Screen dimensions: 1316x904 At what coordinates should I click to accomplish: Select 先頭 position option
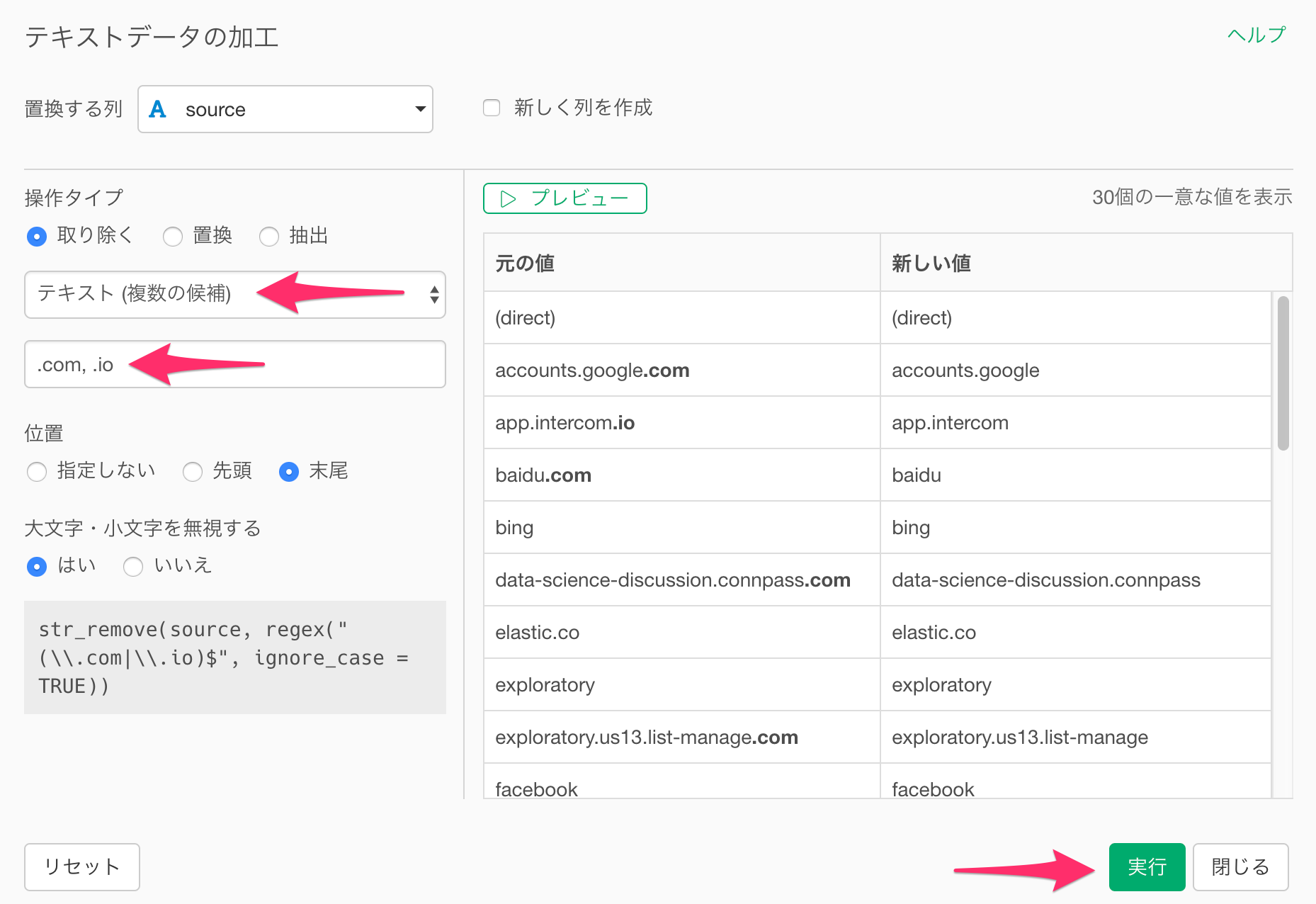(193, 471)
